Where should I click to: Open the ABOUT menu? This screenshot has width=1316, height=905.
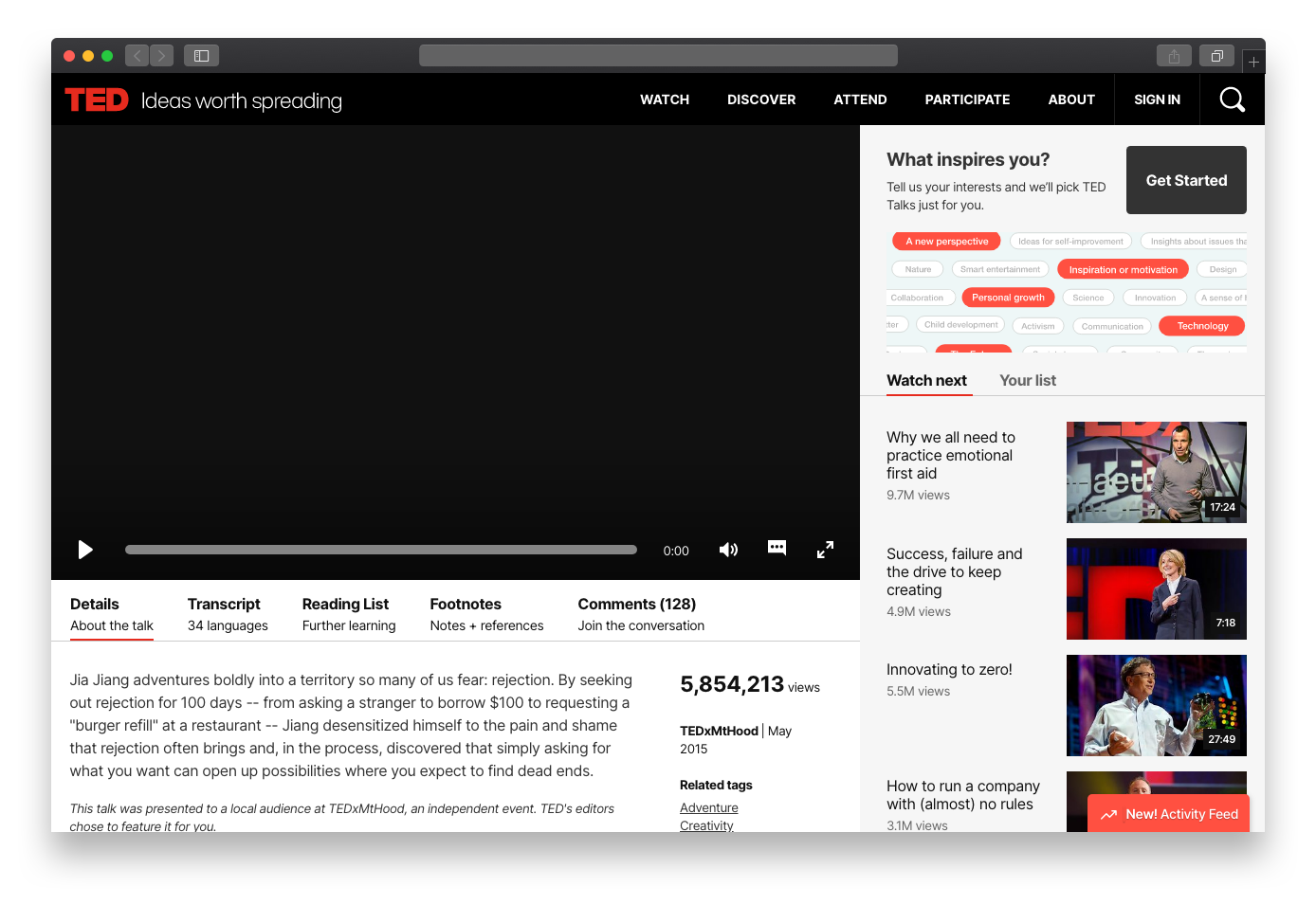1071,100
